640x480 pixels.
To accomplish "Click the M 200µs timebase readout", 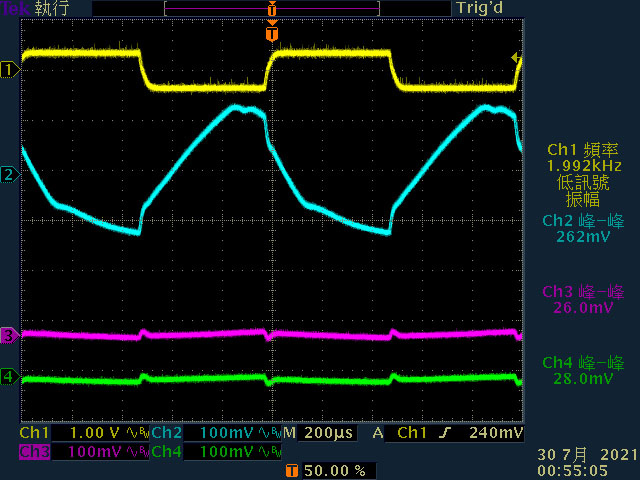I will pos(318,433).
